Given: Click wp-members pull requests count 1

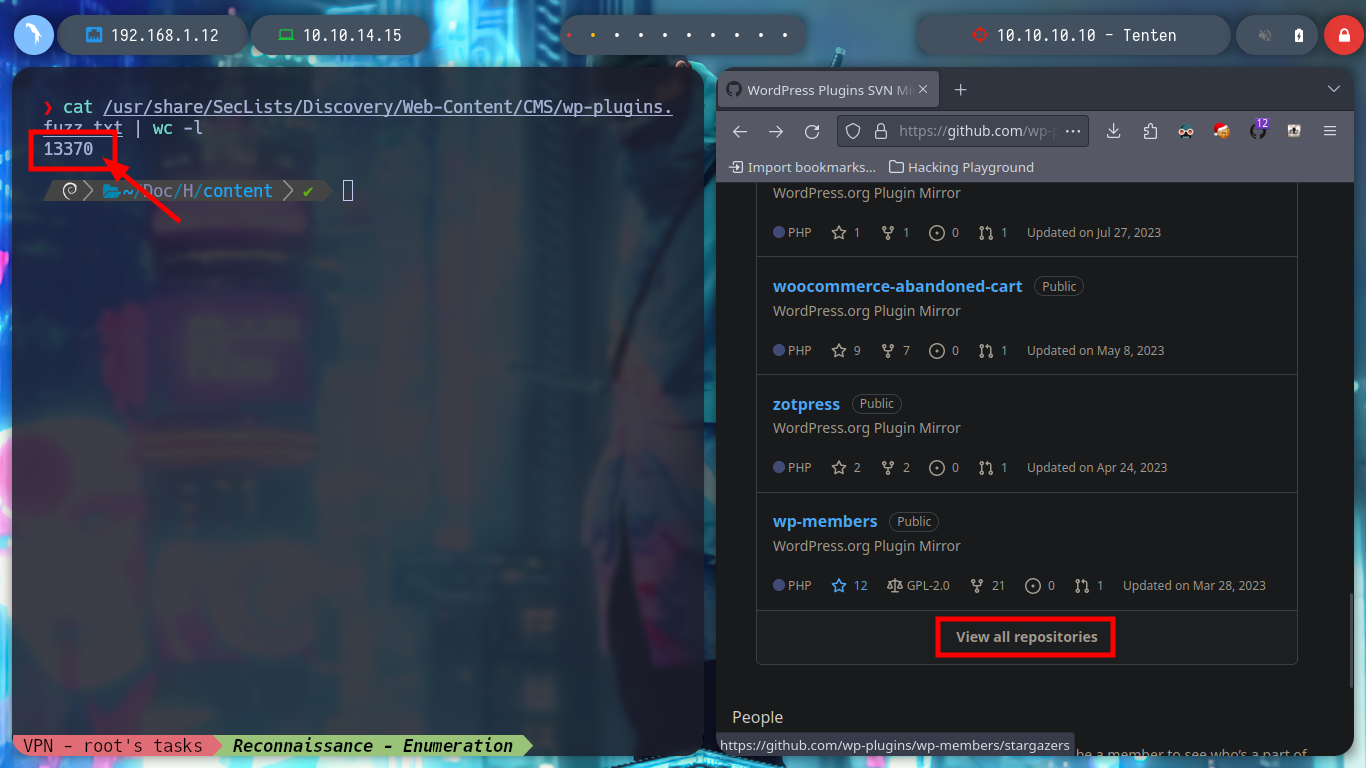Looking at the screenshot, I should click(x=1089, y=586).
